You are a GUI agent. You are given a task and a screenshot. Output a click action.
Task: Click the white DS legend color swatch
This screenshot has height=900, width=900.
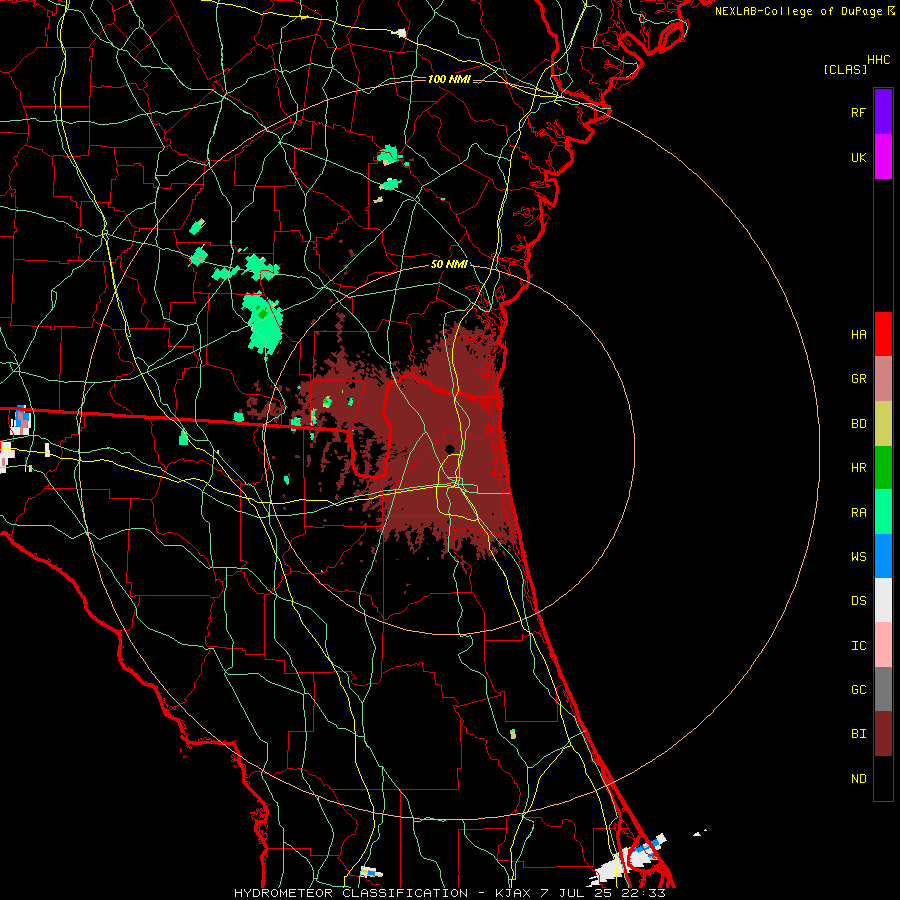pos(883,600)
